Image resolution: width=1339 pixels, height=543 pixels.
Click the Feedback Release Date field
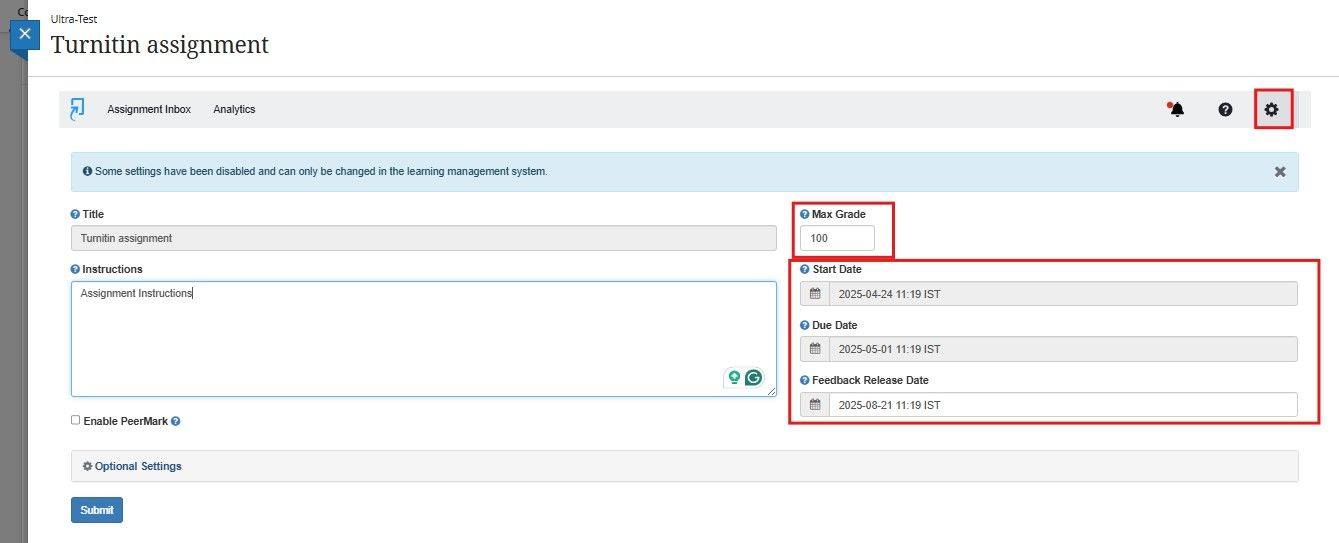click(1062, 405)
